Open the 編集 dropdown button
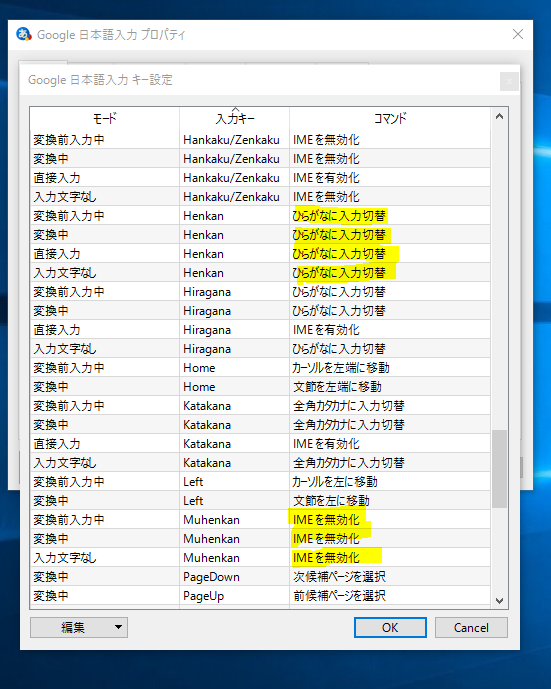This screenshot has width=551, height=689. click(x=79, y=627)
